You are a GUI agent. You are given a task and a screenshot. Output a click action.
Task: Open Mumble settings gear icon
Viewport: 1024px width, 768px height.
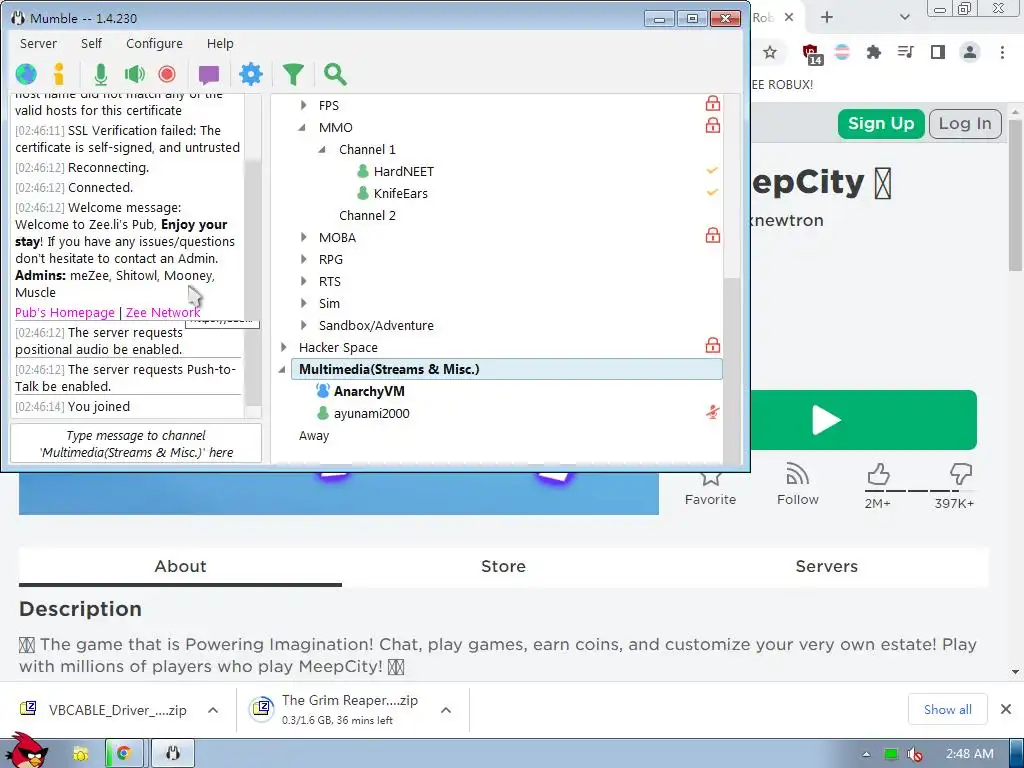(251, 74)
